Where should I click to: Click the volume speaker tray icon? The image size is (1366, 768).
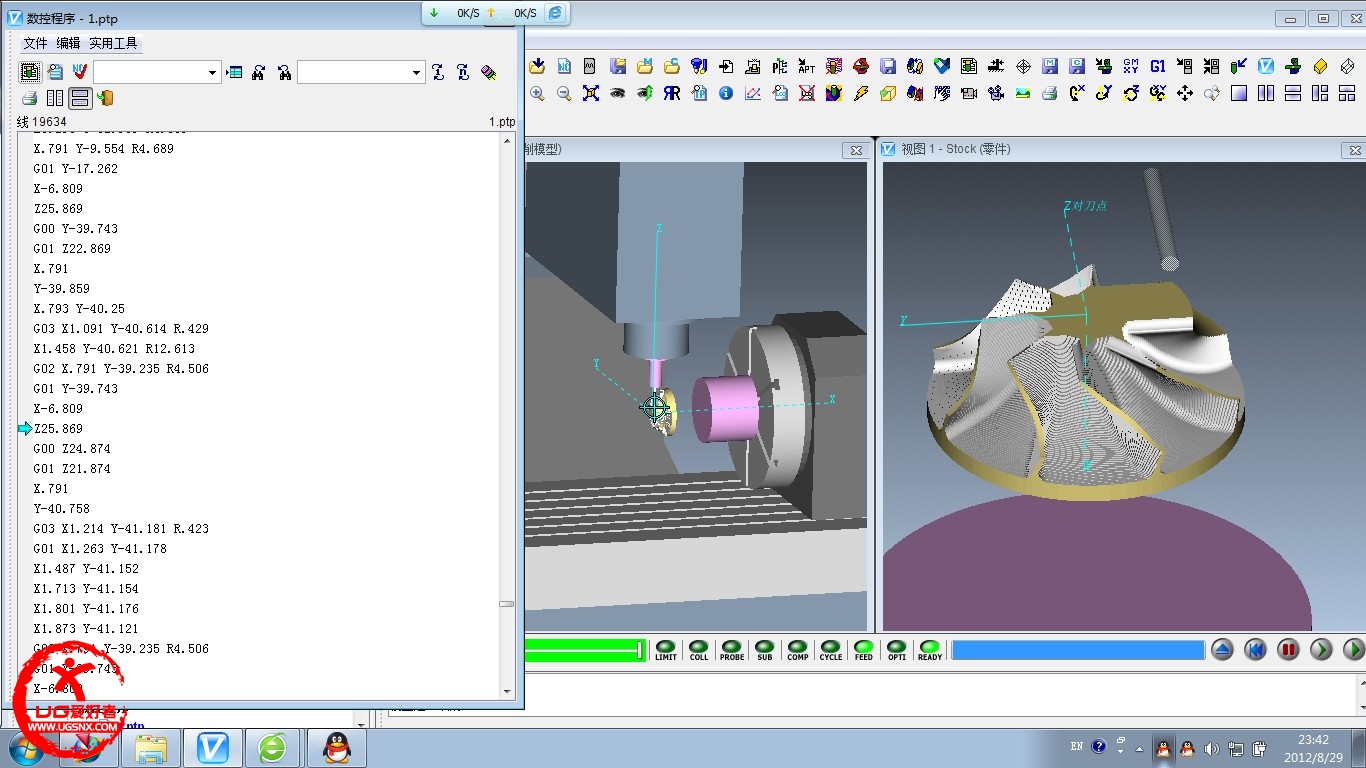pos(1212,748)
